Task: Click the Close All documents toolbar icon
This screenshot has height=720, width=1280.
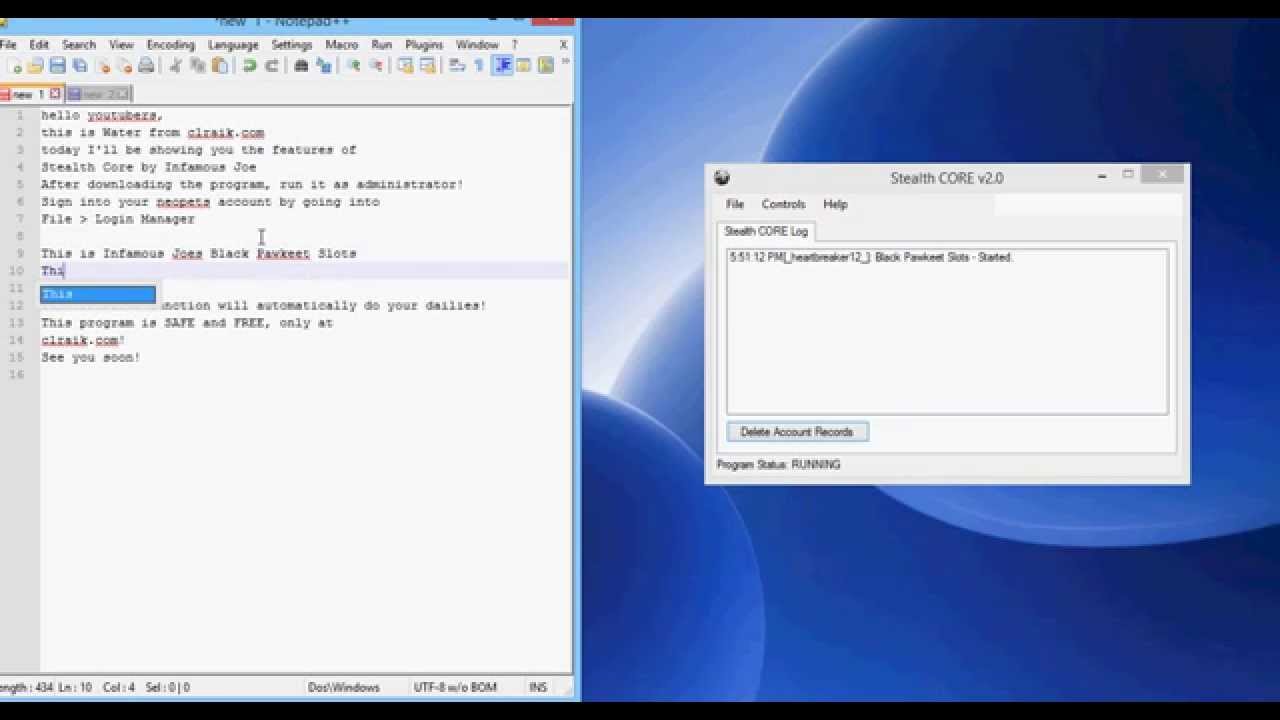Action: coord(124,66)
